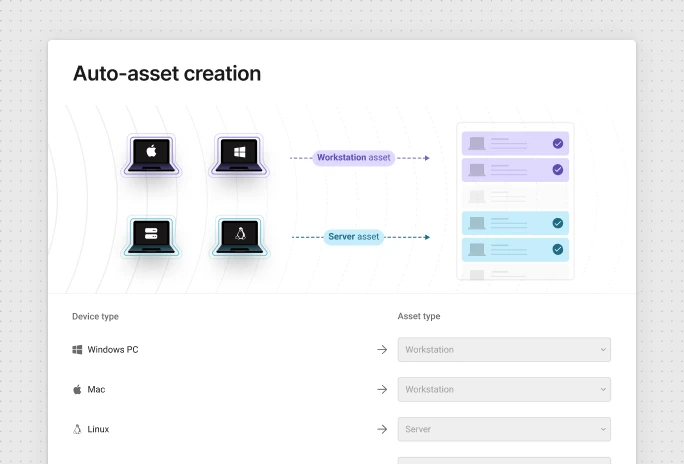Click the first purple checked asset row
The height and width of the screenshot is (464, 684).
coord(515,143)
